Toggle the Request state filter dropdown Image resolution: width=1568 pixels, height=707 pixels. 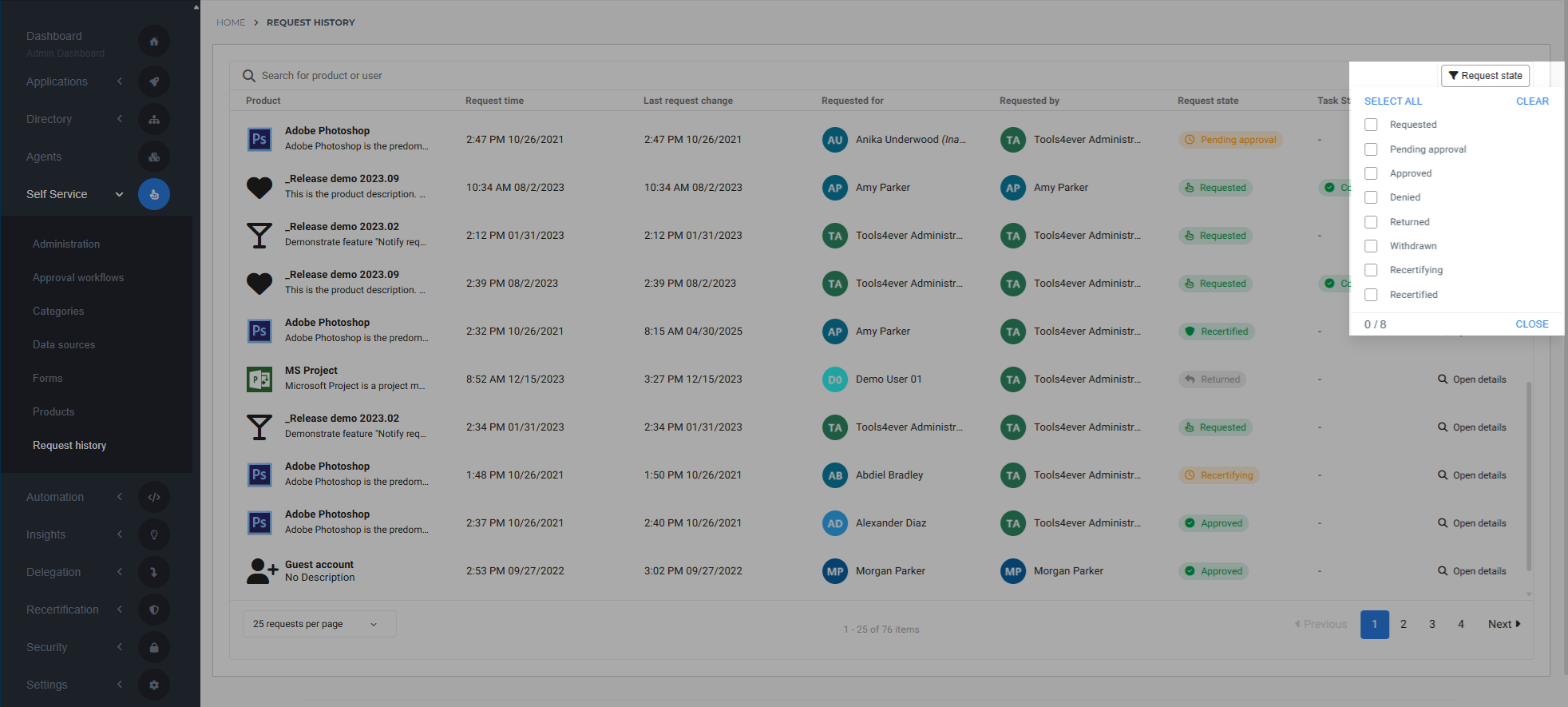point(1485,76)
